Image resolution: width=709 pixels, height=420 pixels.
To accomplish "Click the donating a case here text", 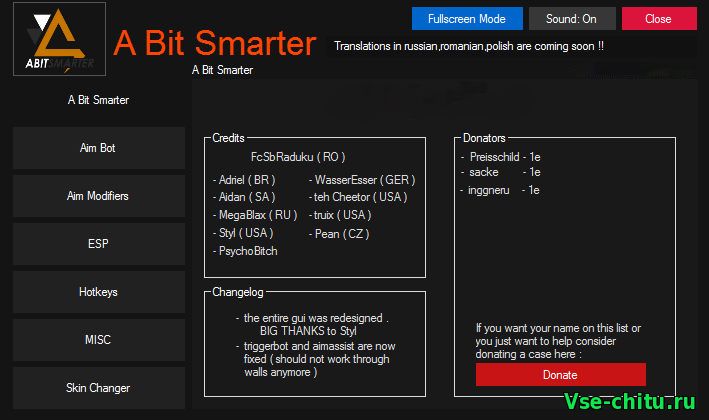I will click(558, 341).
